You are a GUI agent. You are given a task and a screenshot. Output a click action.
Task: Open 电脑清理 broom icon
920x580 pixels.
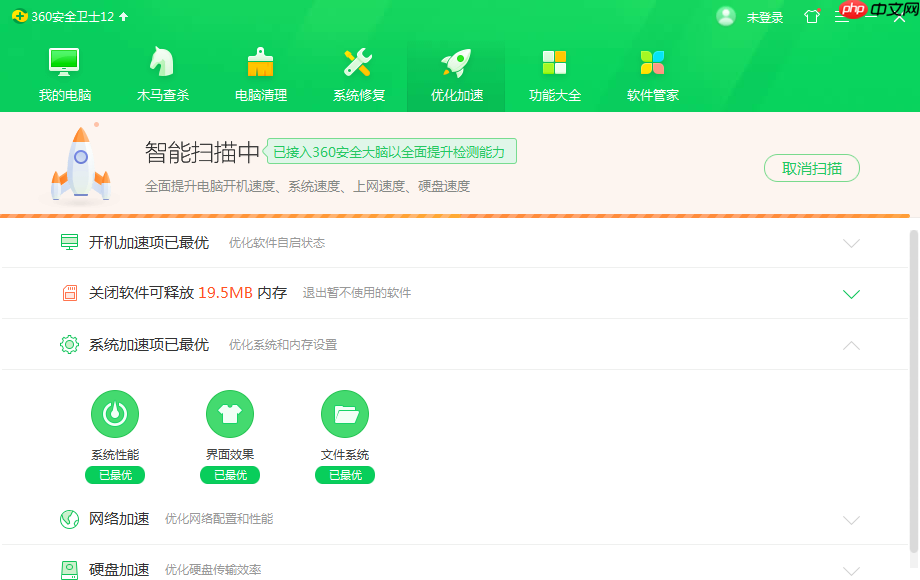coord(261,62)
